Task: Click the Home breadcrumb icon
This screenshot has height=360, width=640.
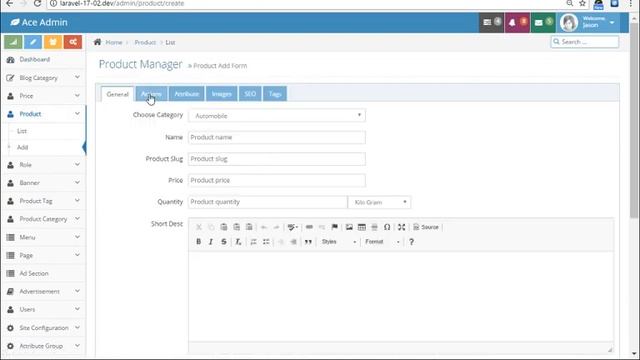Action: 98,42
